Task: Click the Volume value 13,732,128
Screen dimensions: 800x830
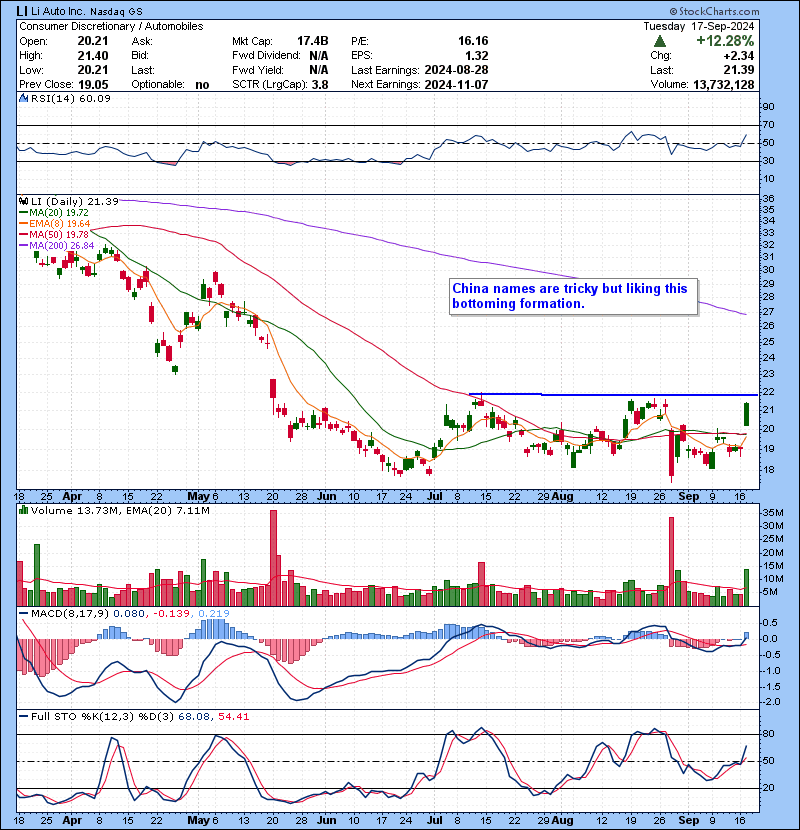Action: click(x=723, y=85)
